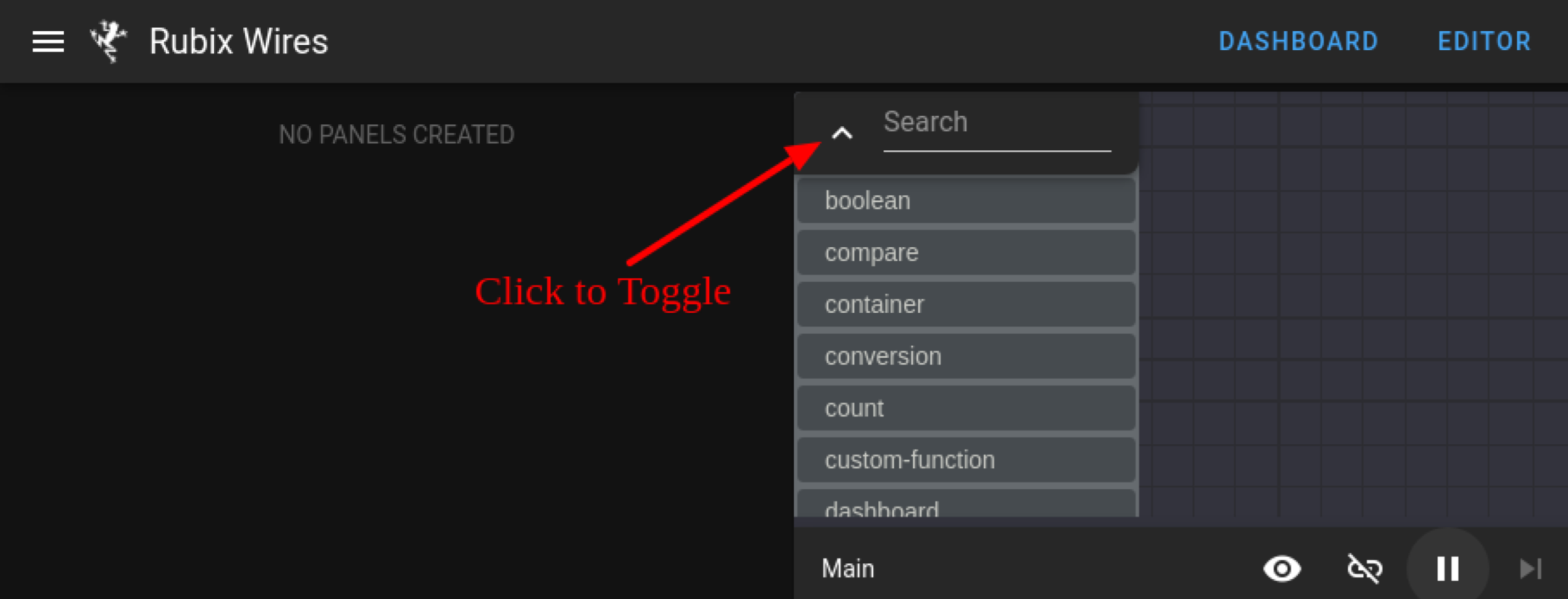This screenshot has width=1568, height=599.
Task: Select the dashboard category item
Action: point(966,504)
